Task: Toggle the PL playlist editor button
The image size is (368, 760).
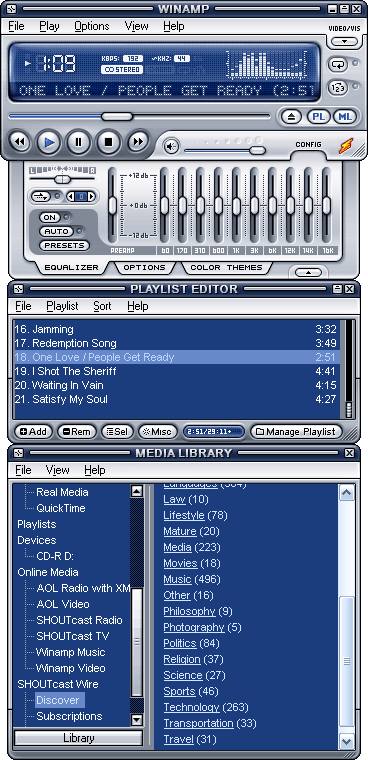Action: click(x=319, y=116)
